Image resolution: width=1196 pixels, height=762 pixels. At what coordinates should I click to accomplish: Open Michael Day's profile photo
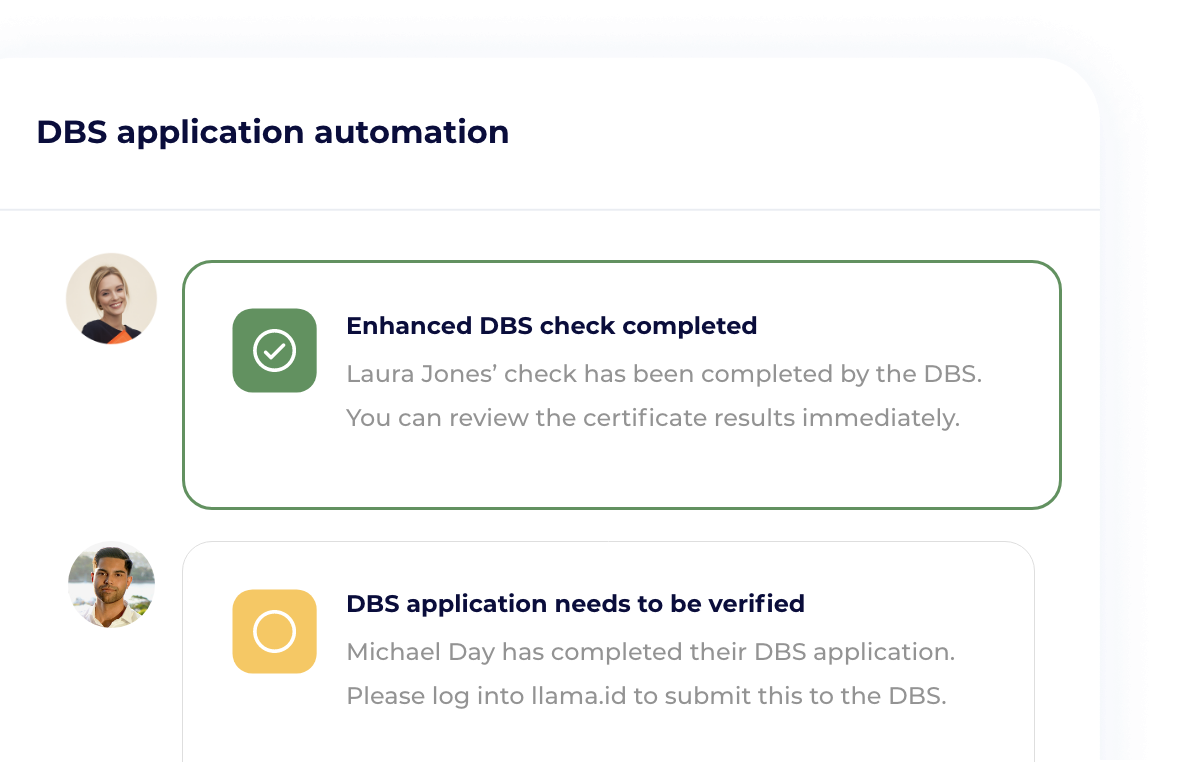[111, 585]
